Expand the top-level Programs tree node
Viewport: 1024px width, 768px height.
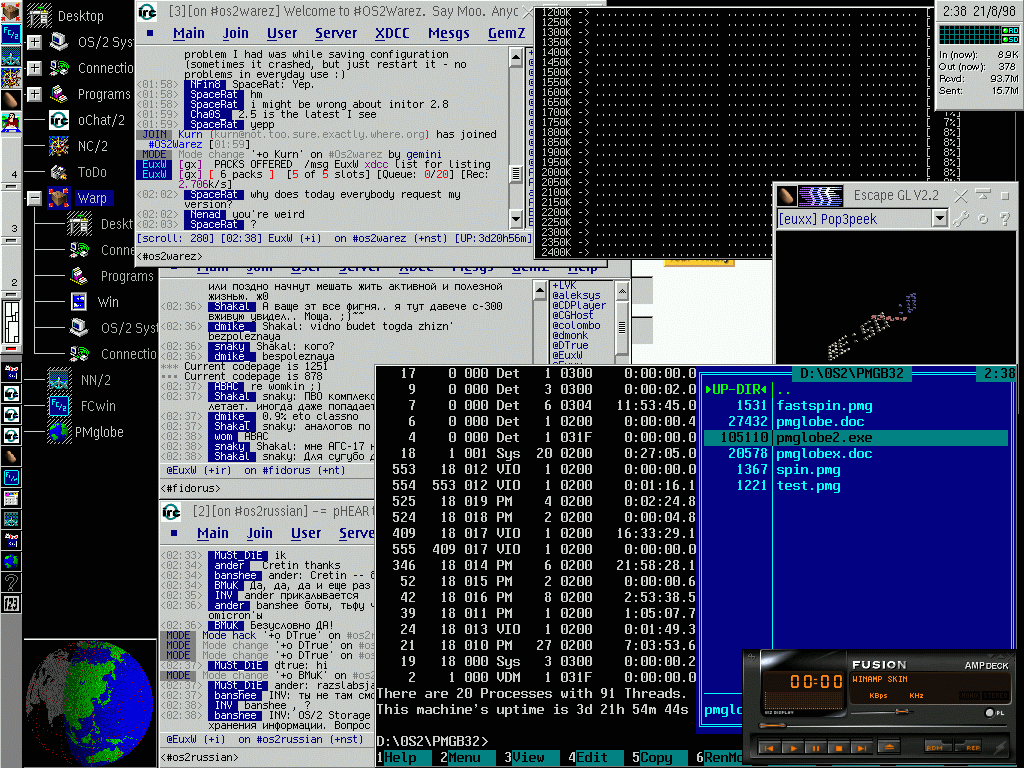point(34,94)
